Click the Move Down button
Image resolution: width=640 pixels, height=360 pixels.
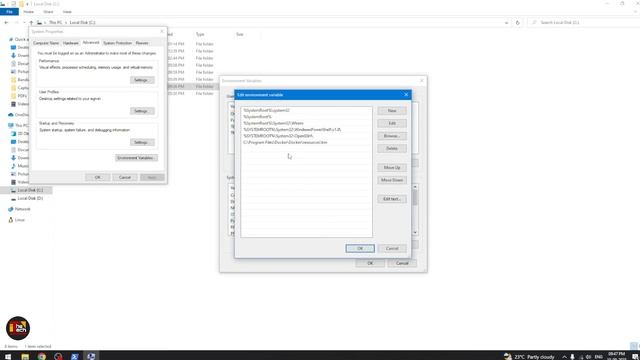pos(392,180)
